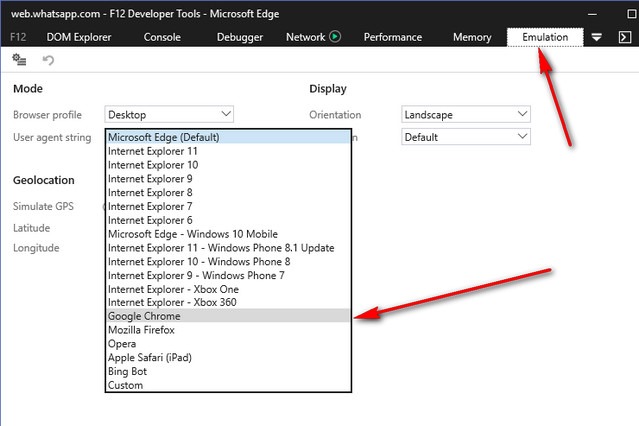639x426 pixels.
Task: Switch to the Console tab
Action: [162, 37]
